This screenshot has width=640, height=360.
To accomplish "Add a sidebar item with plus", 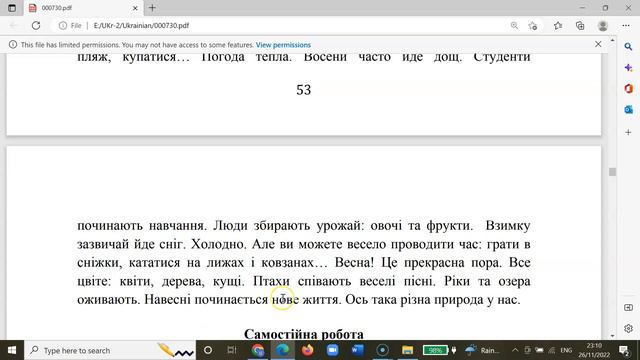I will click(628, 132).
